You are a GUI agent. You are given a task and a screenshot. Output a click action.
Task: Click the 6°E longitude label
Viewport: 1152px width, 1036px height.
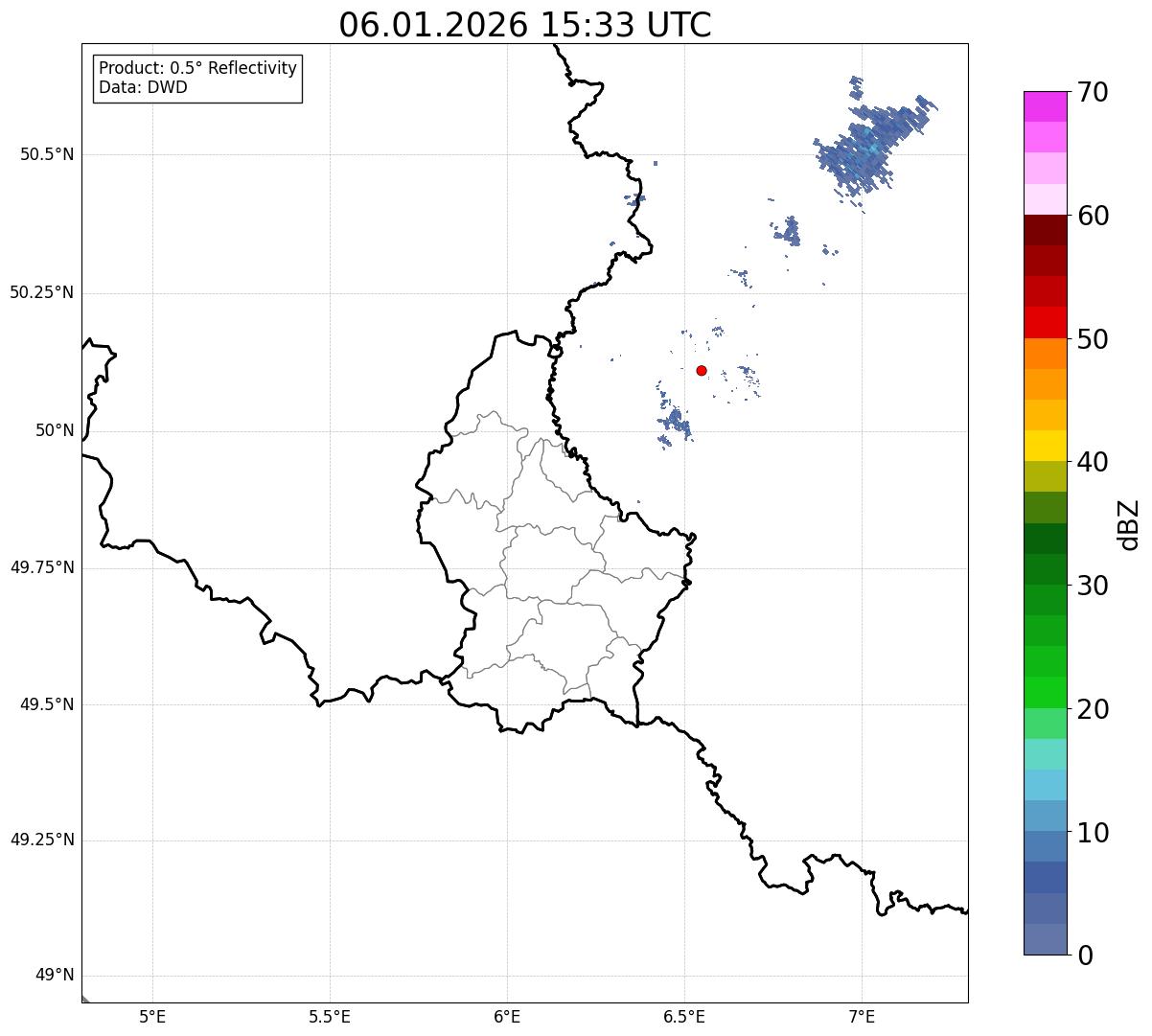(x=507, y=1017)
